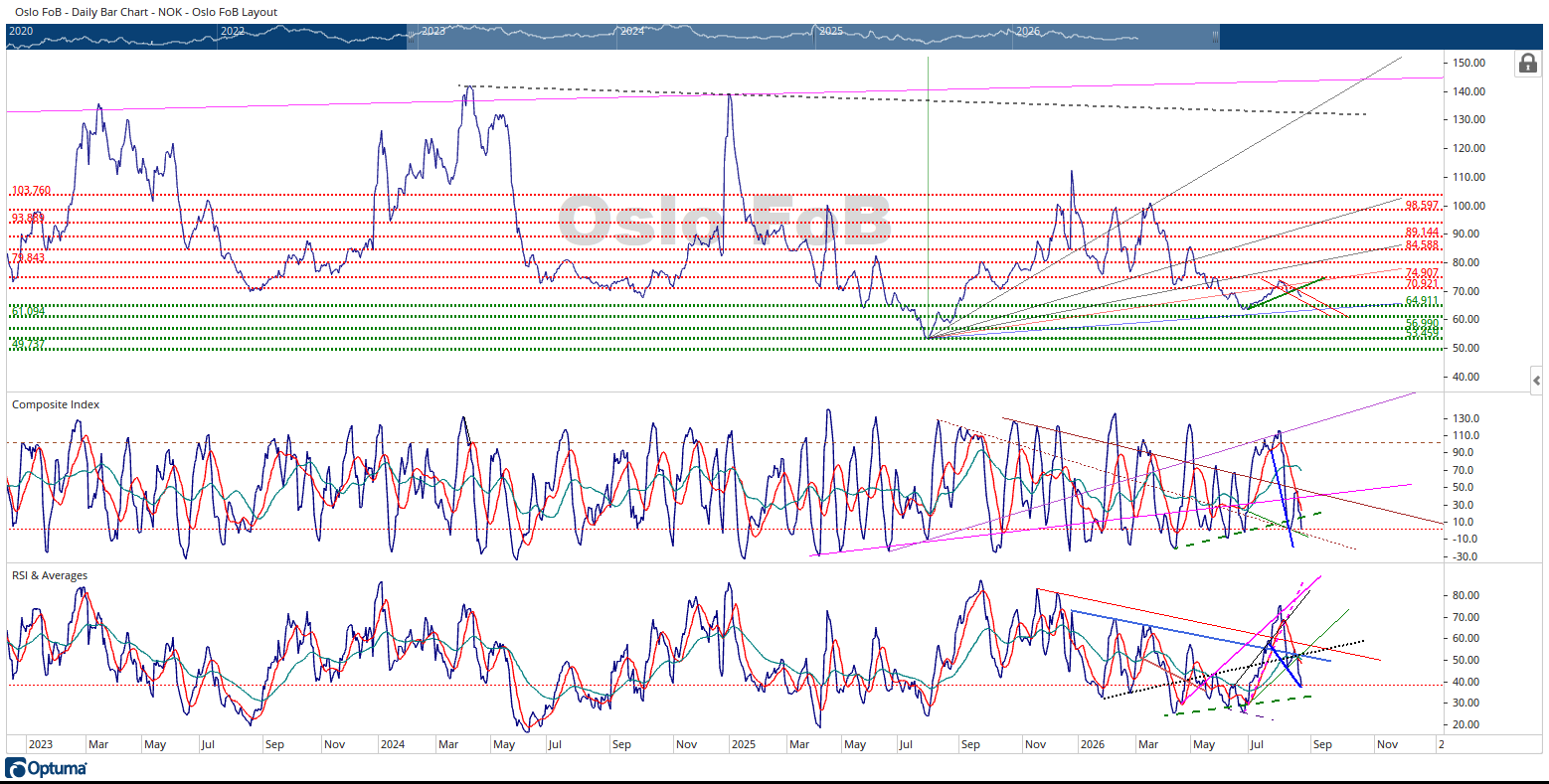Select the left handle of the overview navigator
This screenshot has height=784, width=1549.
(410, 37)
